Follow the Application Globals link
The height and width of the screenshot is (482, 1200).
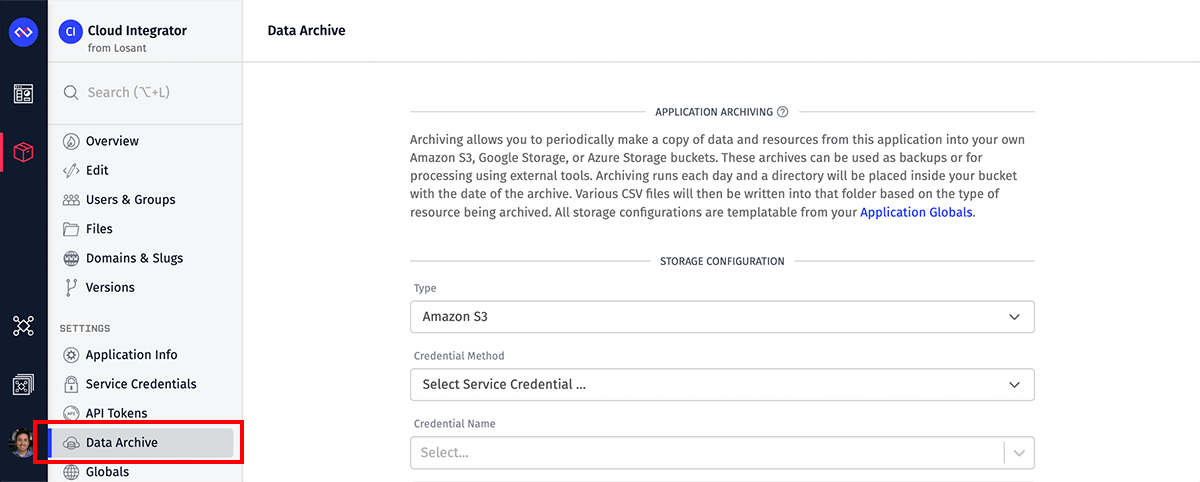[916, 213]
